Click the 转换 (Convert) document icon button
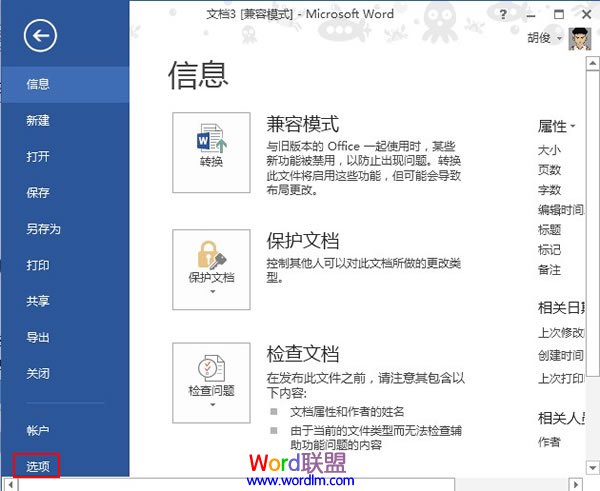This screenshot has height=491, width=600. tap(211, 152)
